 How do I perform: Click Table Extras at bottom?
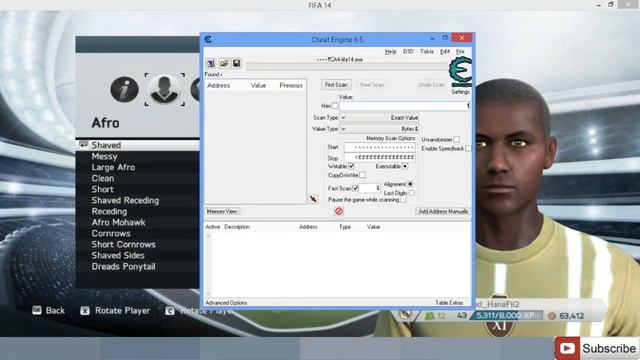pos(449,303)
